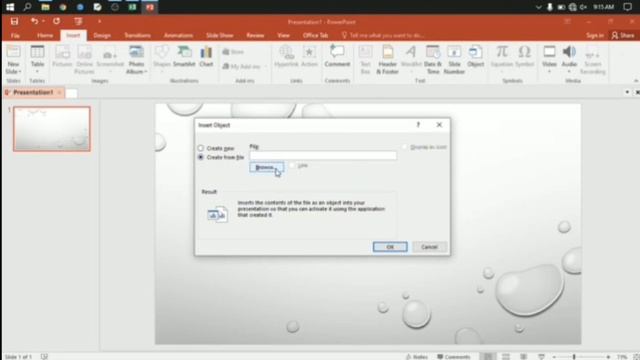Switch to the View tab
This screenshot has height=360, width=640.
pyautogui.click(x=283, y=36)
